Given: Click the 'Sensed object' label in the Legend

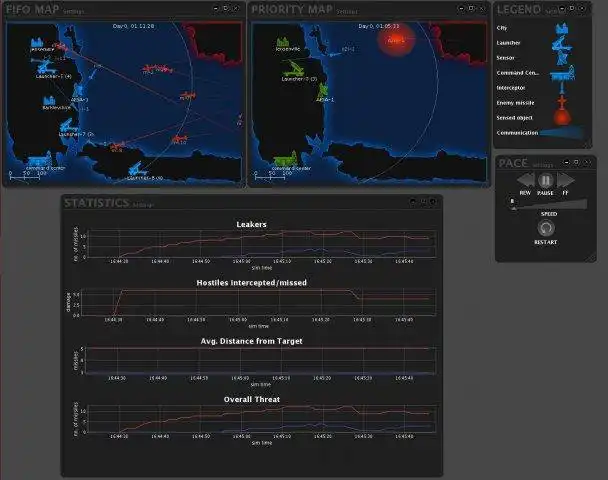Looking at the screenshot, I should tap(515, 117).
